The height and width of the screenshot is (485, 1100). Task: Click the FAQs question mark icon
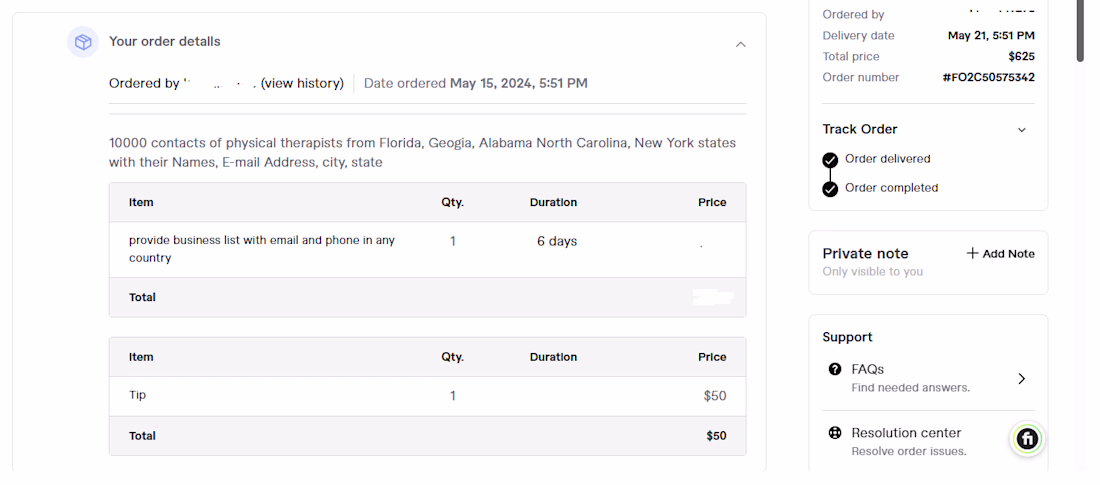pos(834,369)
